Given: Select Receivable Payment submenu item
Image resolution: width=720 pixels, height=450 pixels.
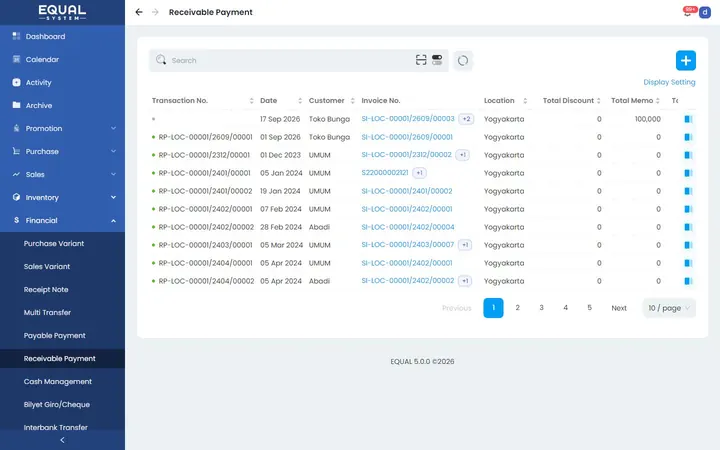Looking at the screenshot, I should [62, 358].
